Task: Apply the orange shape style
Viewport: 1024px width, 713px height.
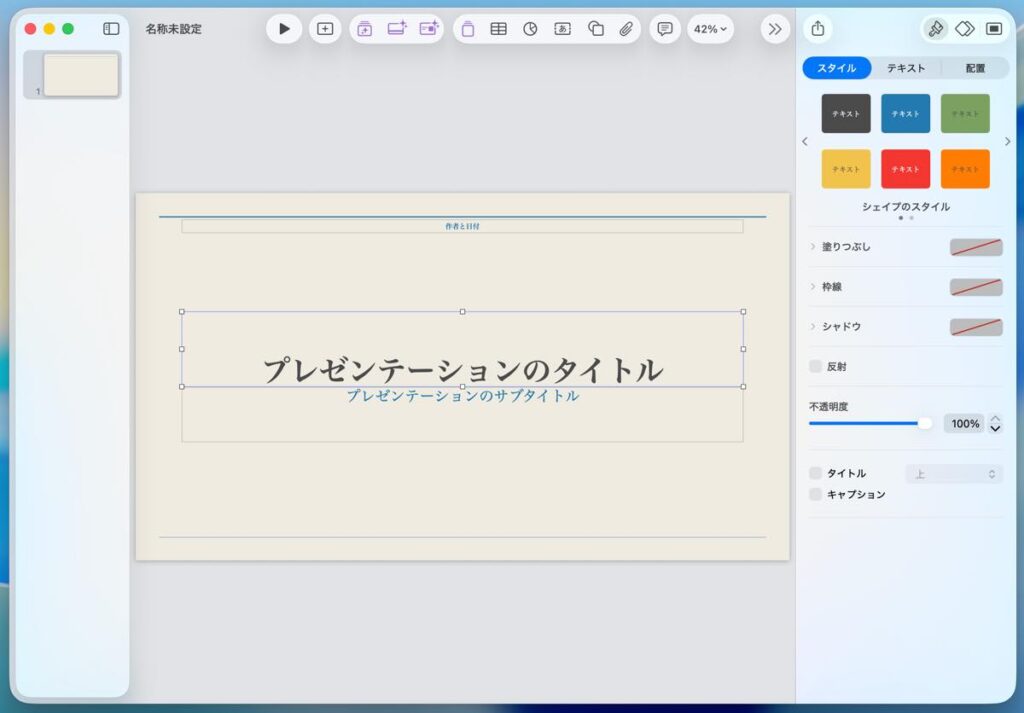Action: click(x=965, y=169)
